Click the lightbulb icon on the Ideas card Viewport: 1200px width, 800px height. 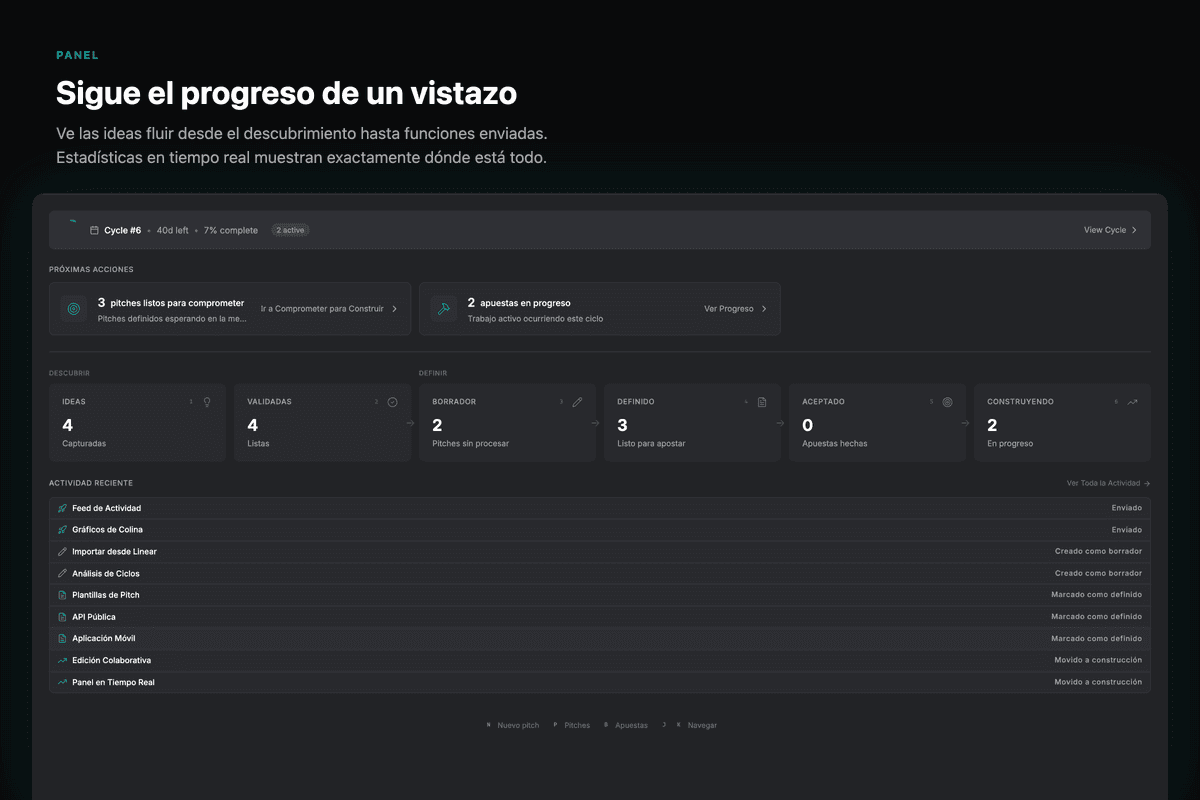(x=207, y=402)
